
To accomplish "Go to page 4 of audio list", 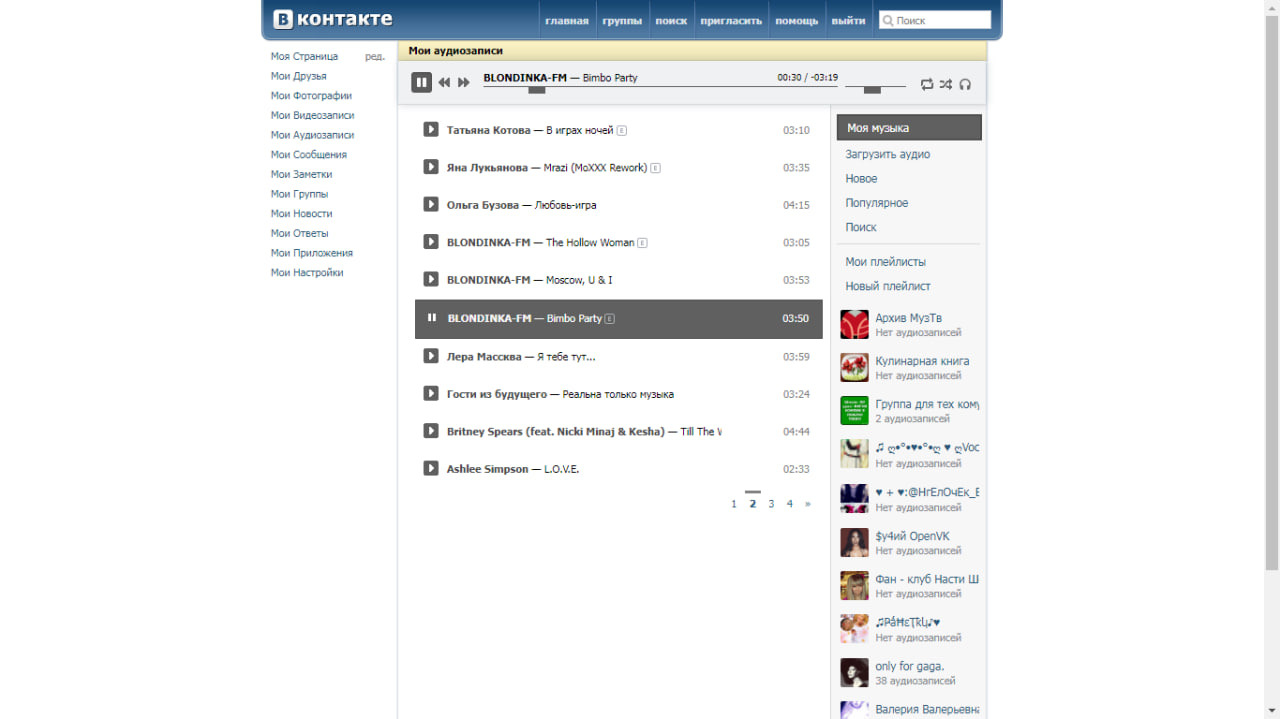I will tap(789, 504).
